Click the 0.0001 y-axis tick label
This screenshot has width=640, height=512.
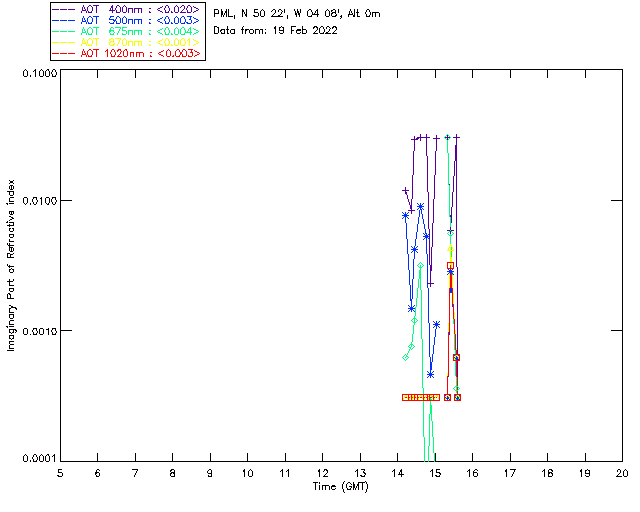point(39,459)
